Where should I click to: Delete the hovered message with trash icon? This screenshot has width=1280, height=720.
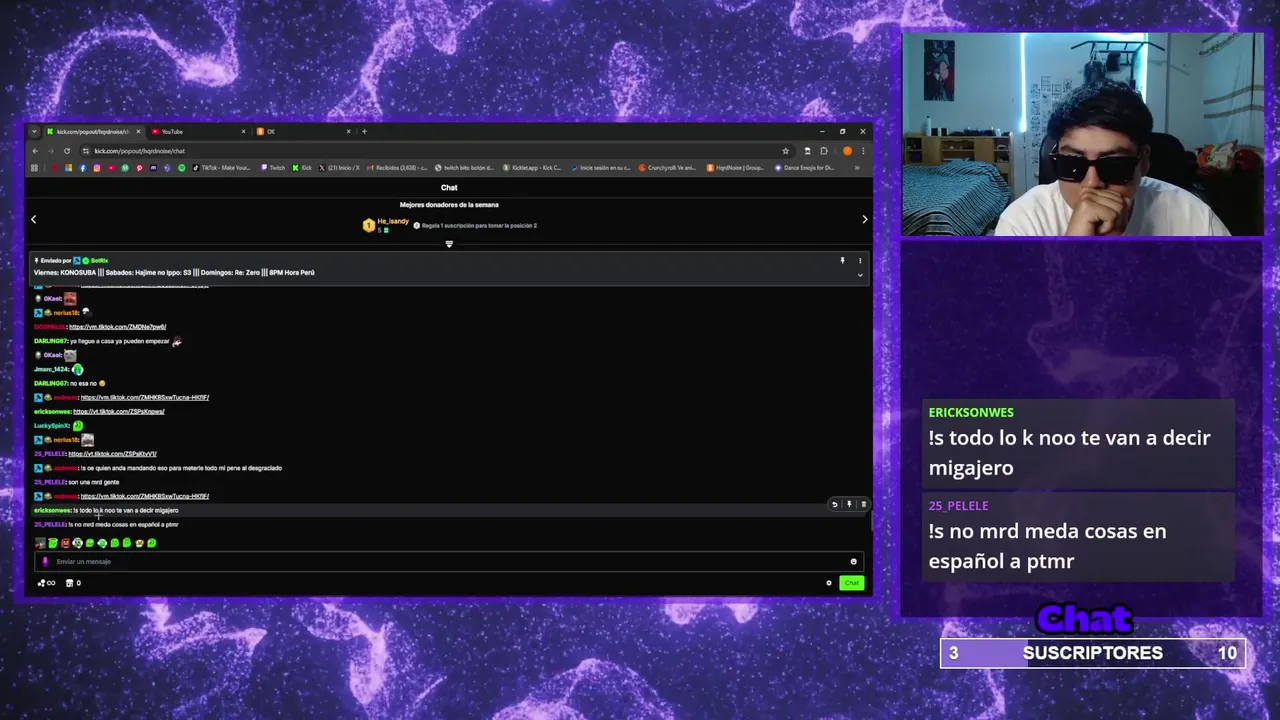[x=863, y=504]
